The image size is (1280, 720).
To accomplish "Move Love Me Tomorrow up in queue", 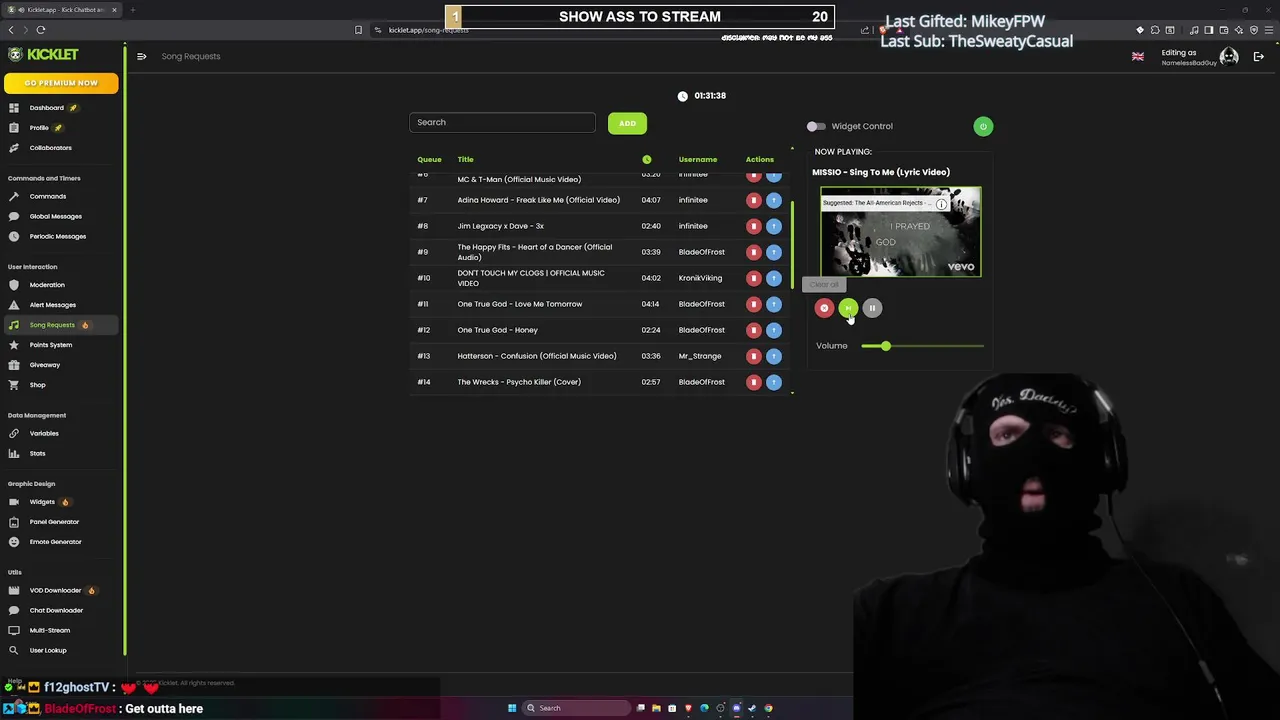I will pos(774,304).
